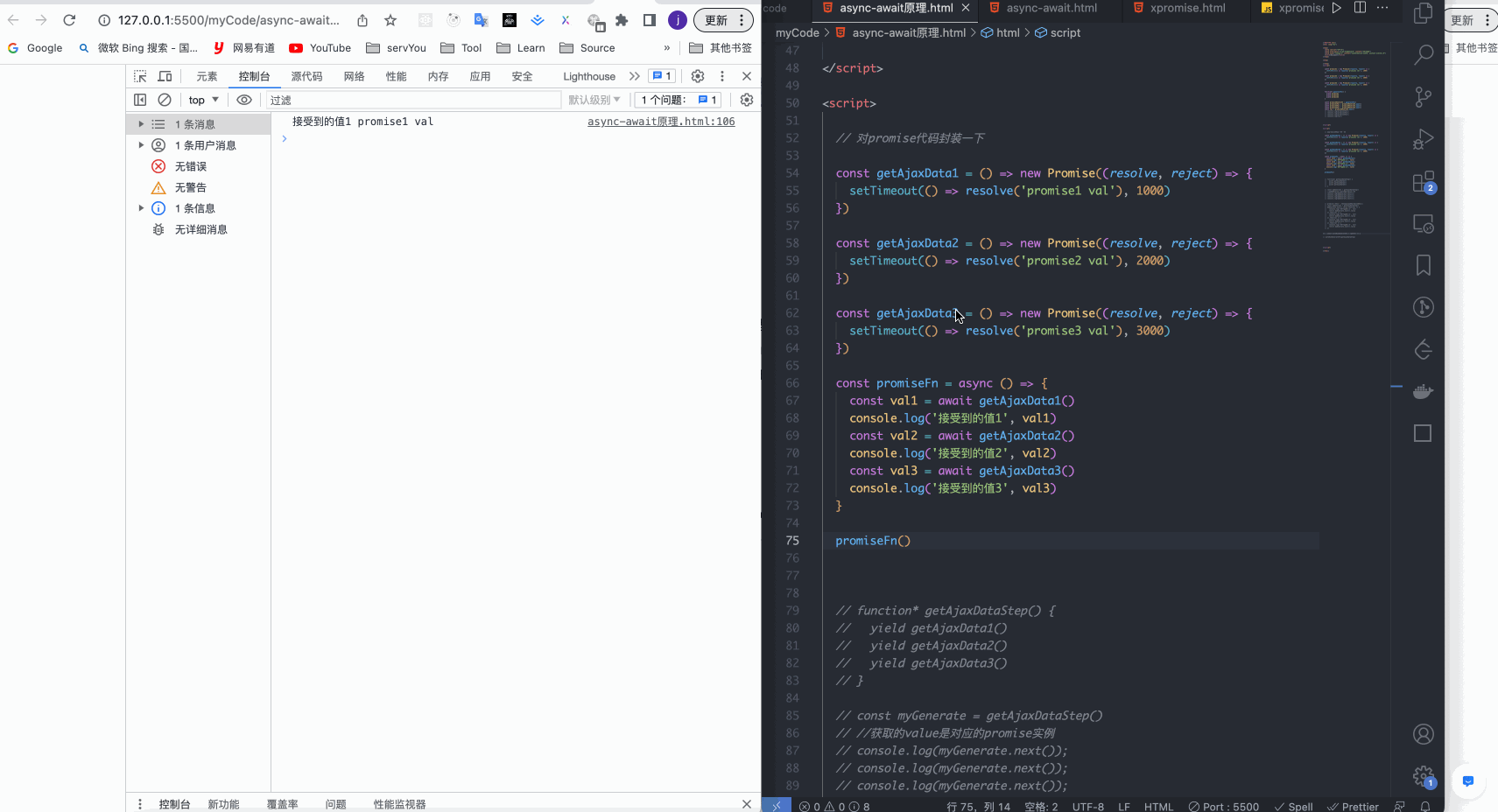1498x812 pixels.
Task: Toggle the console sidebar panel
Action: point(140,100)
